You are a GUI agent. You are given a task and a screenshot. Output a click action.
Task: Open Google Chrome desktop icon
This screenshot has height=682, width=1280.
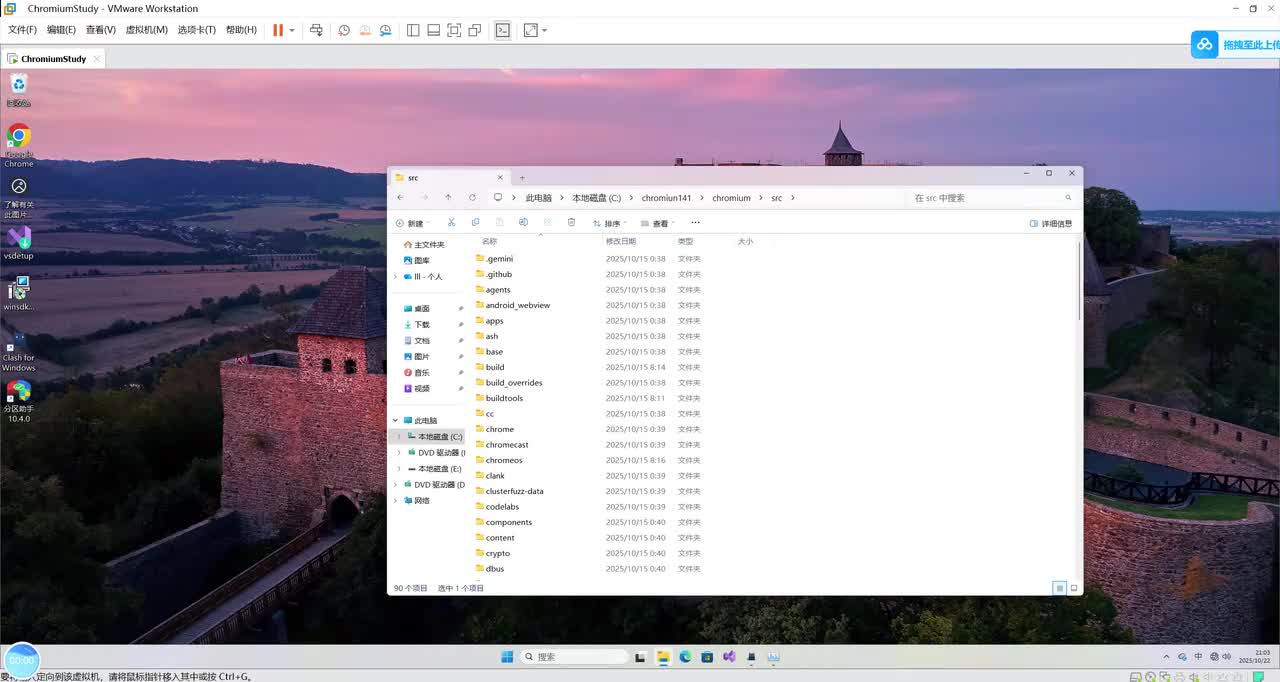click(18, 146)
